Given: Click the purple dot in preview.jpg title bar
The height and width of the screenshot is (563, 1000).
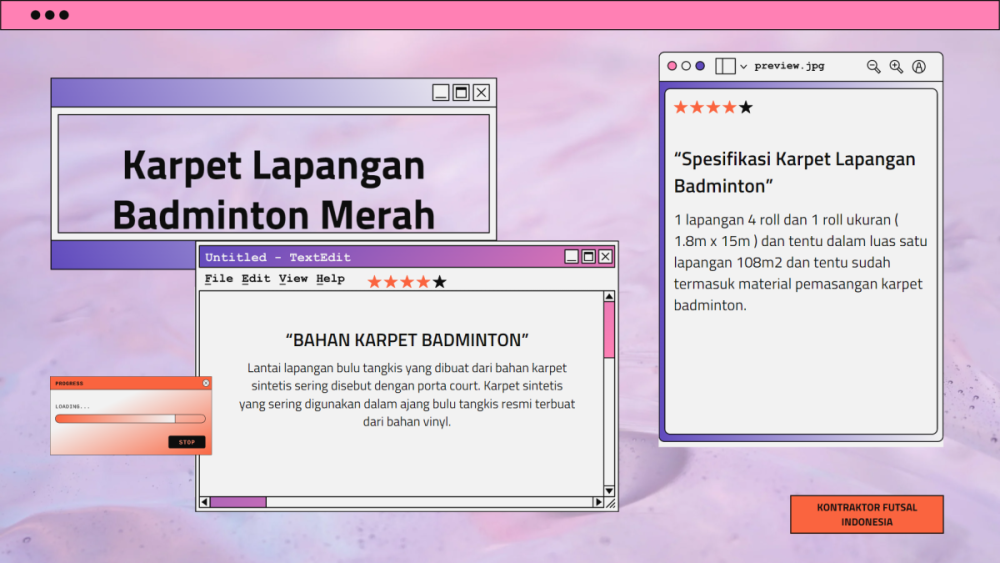Looking at the screenshot, I should 700,66.
